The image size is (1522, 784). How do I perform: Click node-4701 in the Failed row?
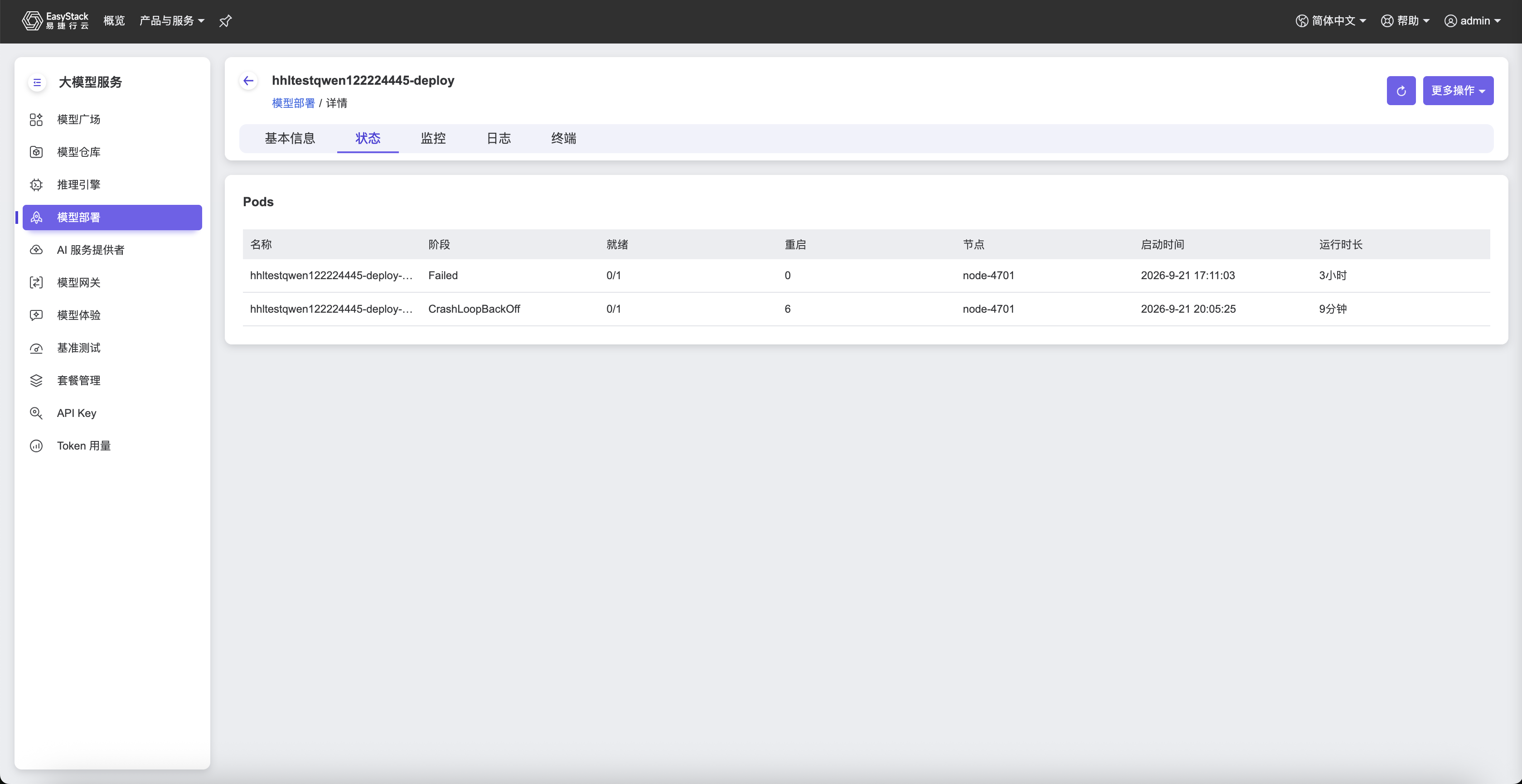tap(988, 276)
